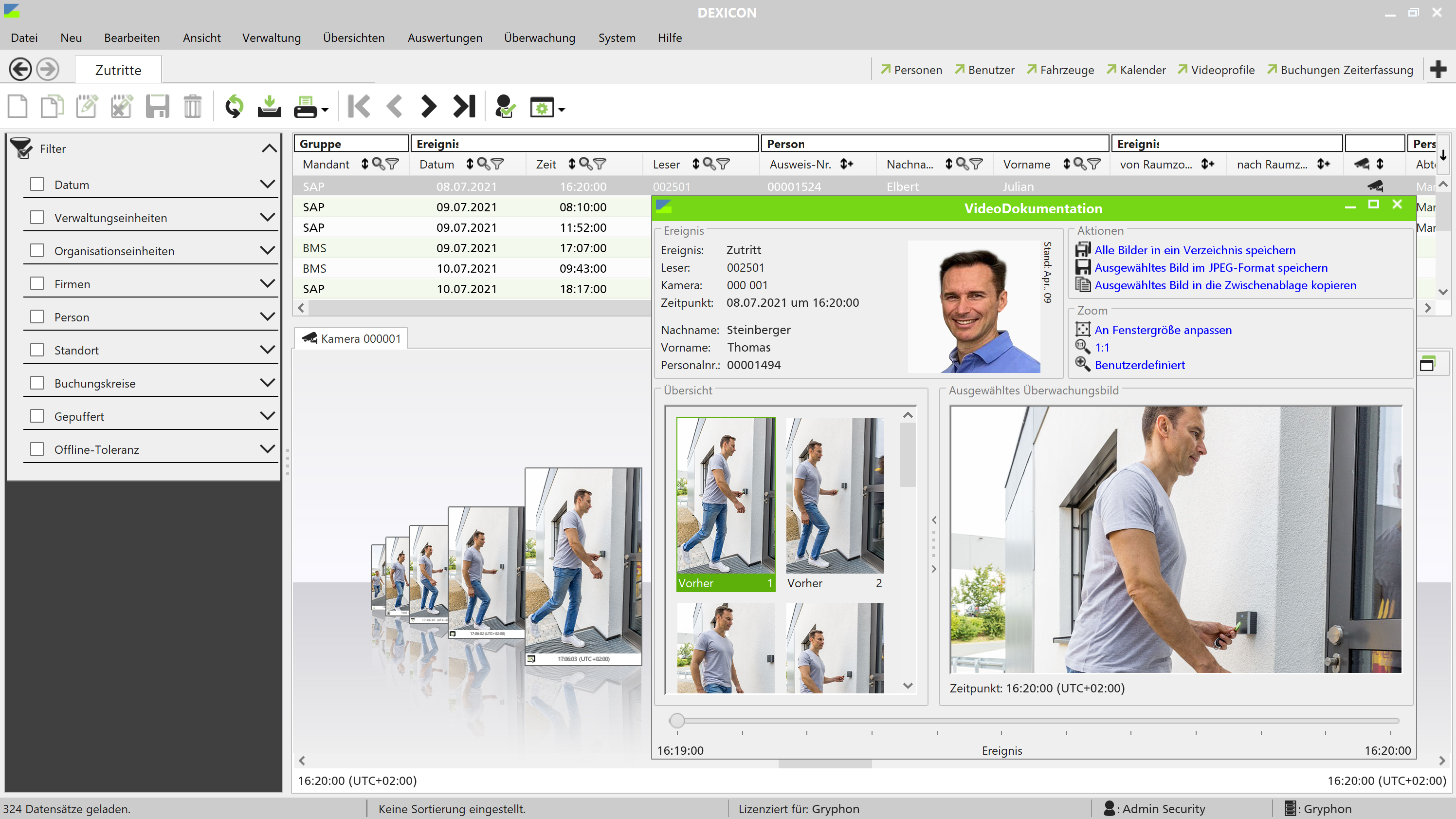Screen dimensions: 1456x819
Task: Check the Firmen filter checkbox
Action: pyautogui.click(x=37, y=283)
